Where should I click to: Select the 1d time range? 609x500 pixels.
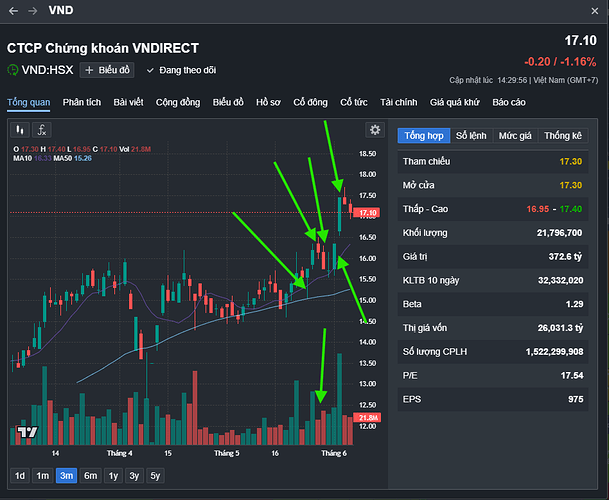(19, 475)
